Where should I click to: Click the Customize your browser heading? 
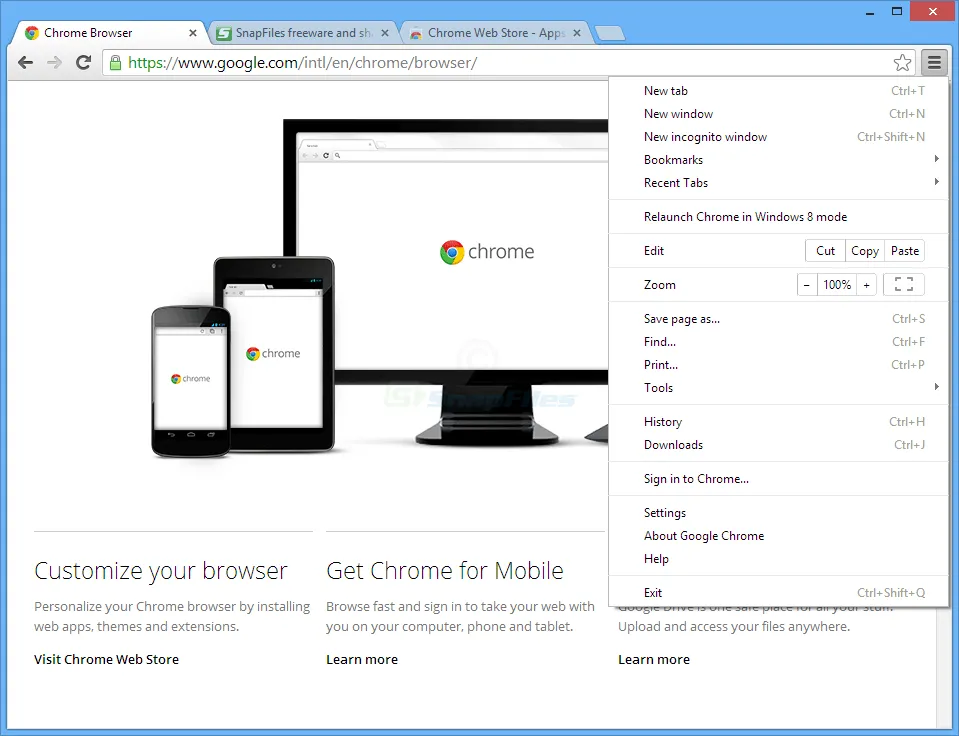click(161, 571)
